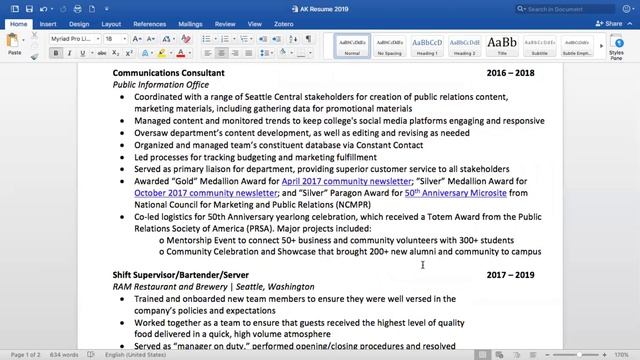This screenshot has width=640, height=360.
Task: Zoom in with the plus button
Action: point(604,355)
